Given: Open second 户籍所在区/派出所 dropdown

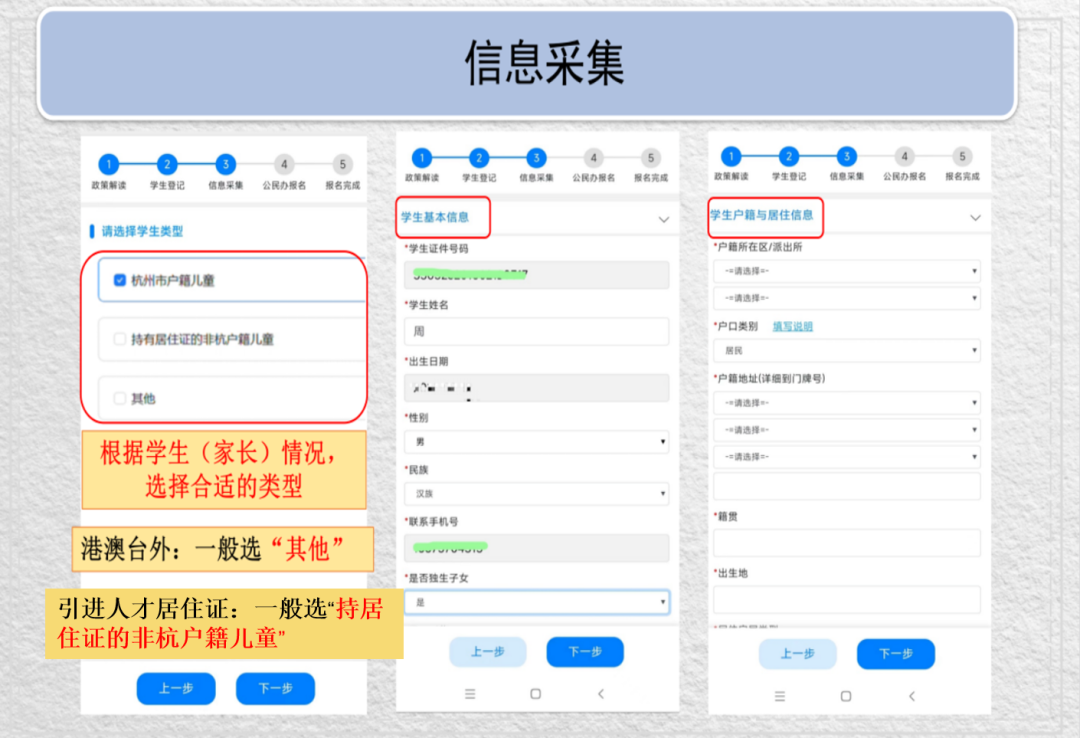Looking at the screenshot, I should [847, 298].
